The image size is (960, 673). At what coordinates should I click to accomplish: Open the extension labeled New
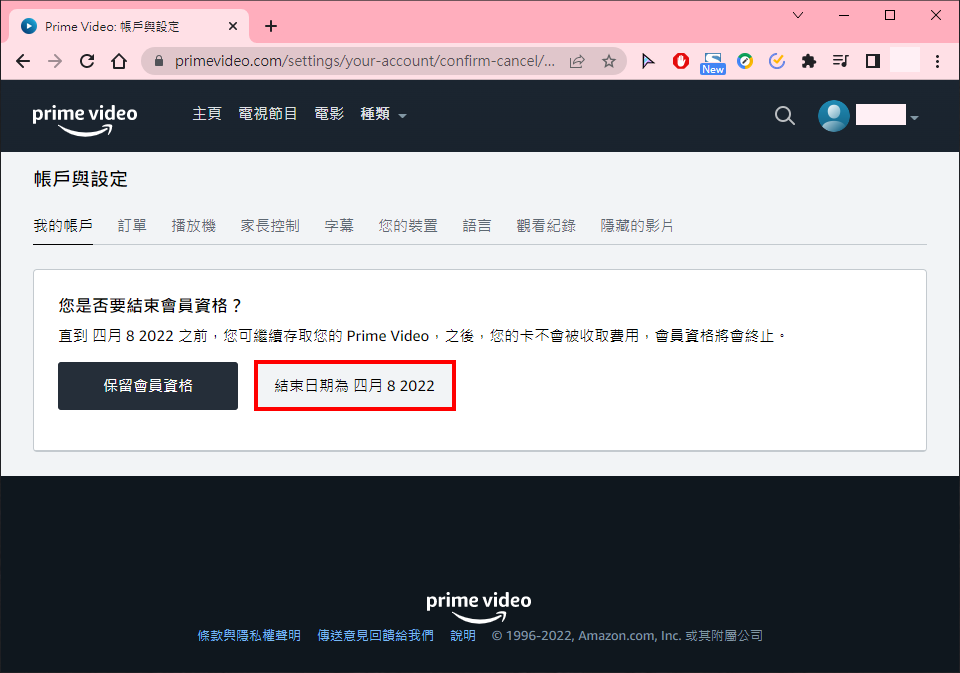(713, 63)
